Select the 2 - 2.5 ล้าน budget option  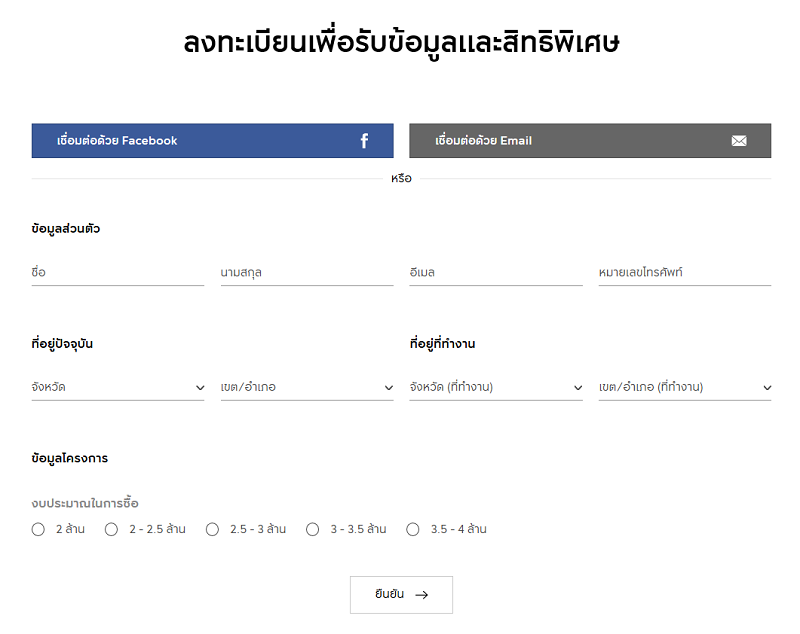point(111,529)
